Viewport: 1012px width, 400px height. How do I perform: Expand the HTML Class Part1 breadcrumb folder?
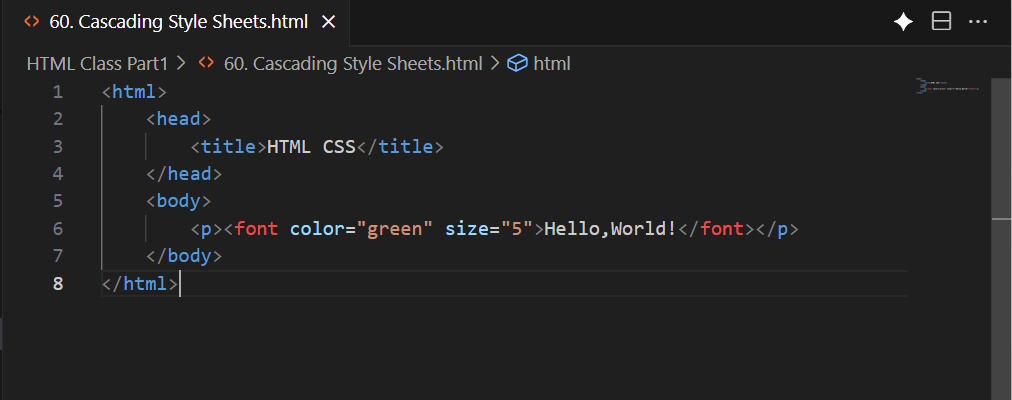97,63
